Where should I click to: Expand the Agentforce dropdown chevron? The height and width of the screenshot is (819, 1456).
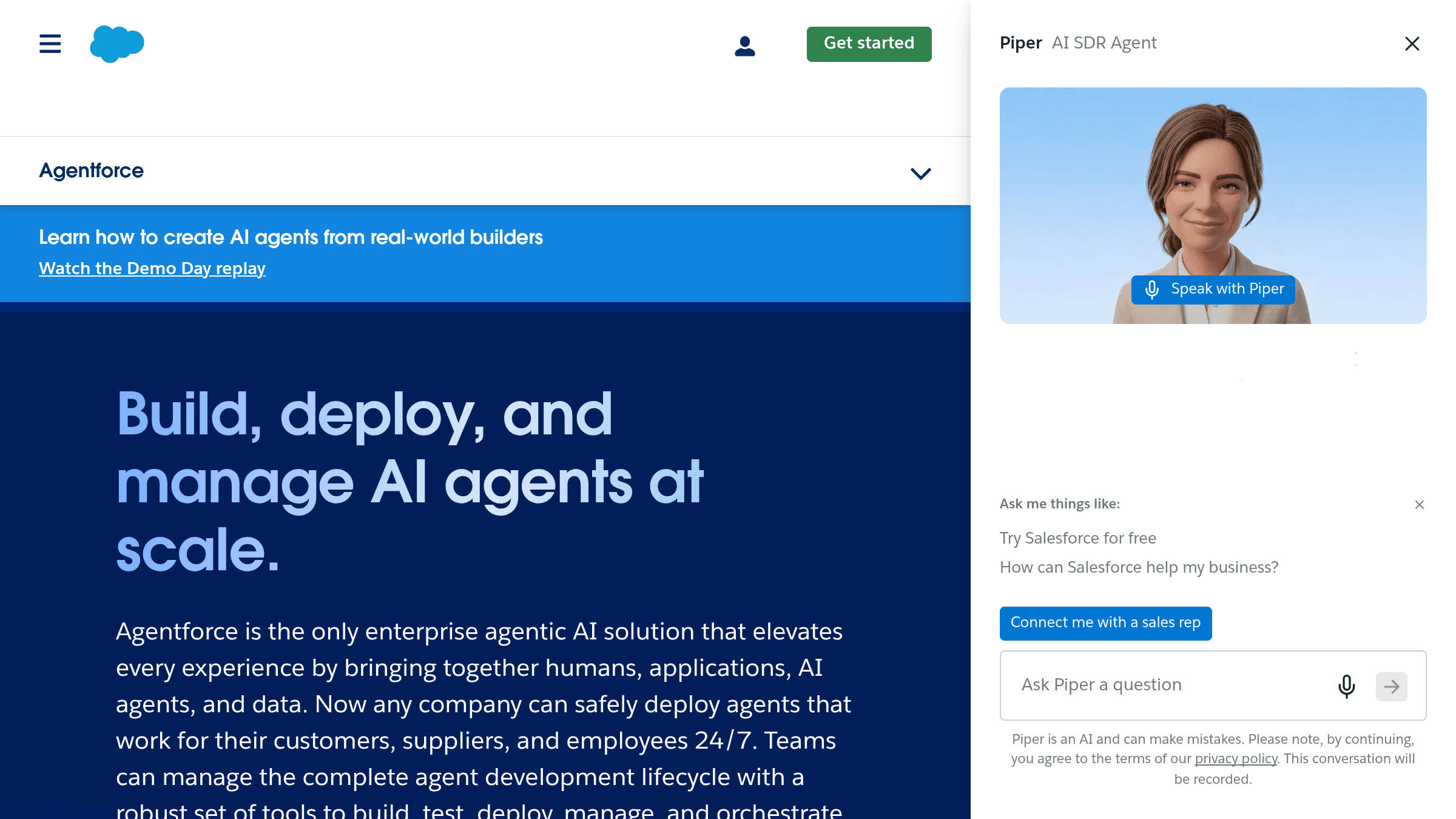(921, 174)
